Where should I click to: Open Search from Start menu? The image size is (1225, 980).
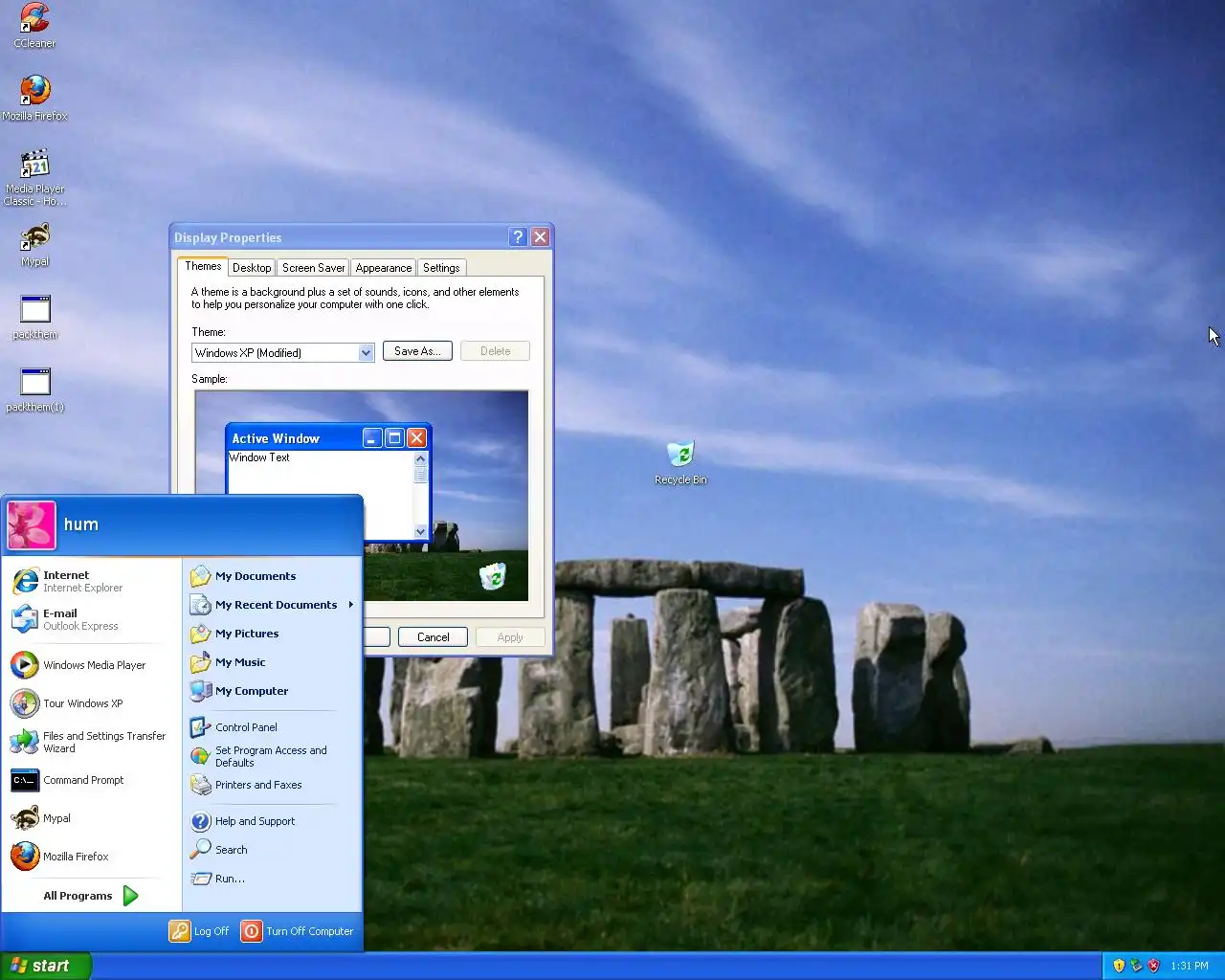[x=272, y=850]
